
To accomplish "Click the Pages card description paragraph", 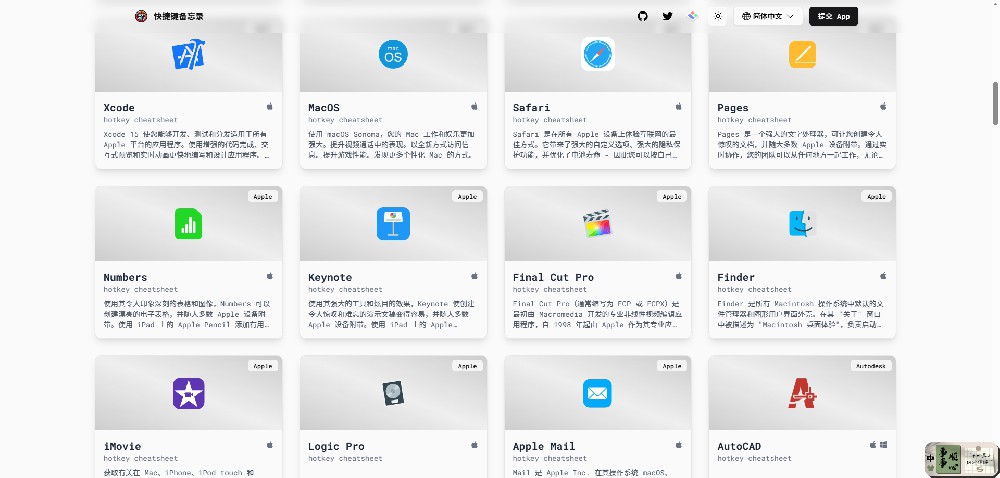I will [x=802, y=145].
